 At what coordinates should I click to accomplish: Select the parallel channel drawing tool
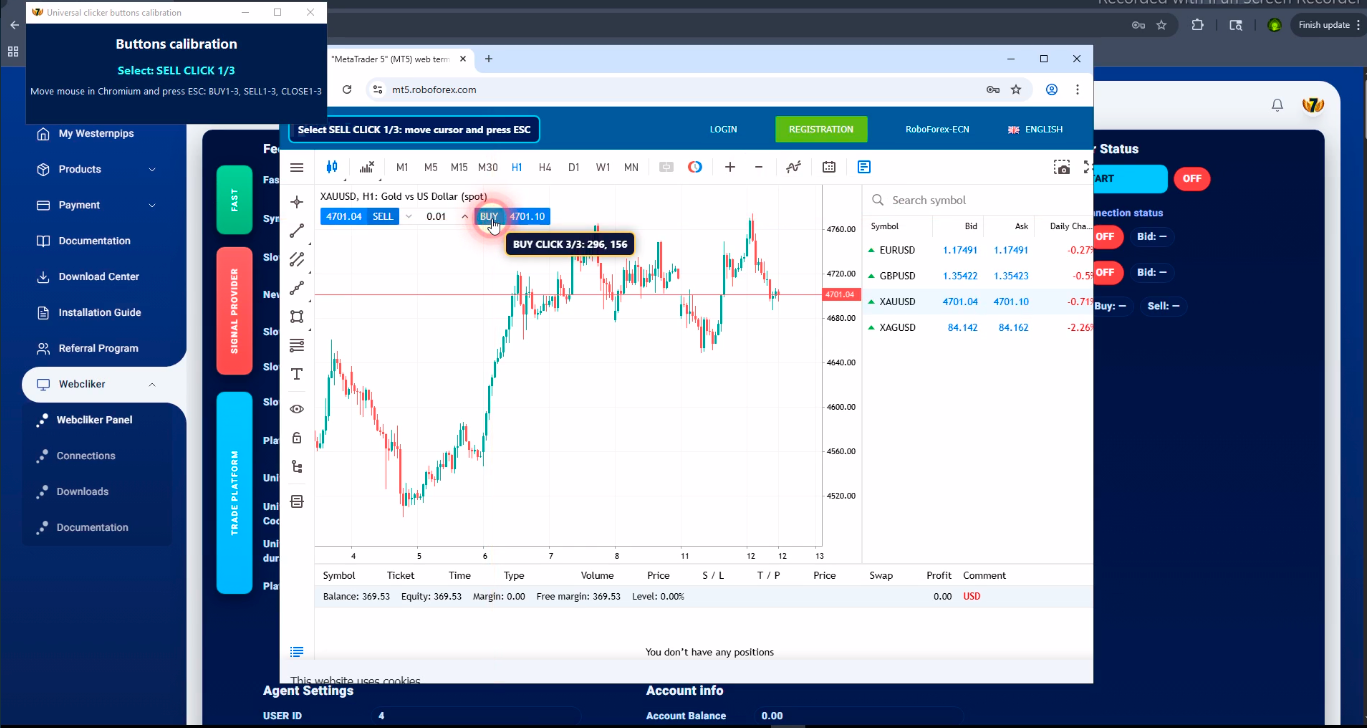point(297,260)
